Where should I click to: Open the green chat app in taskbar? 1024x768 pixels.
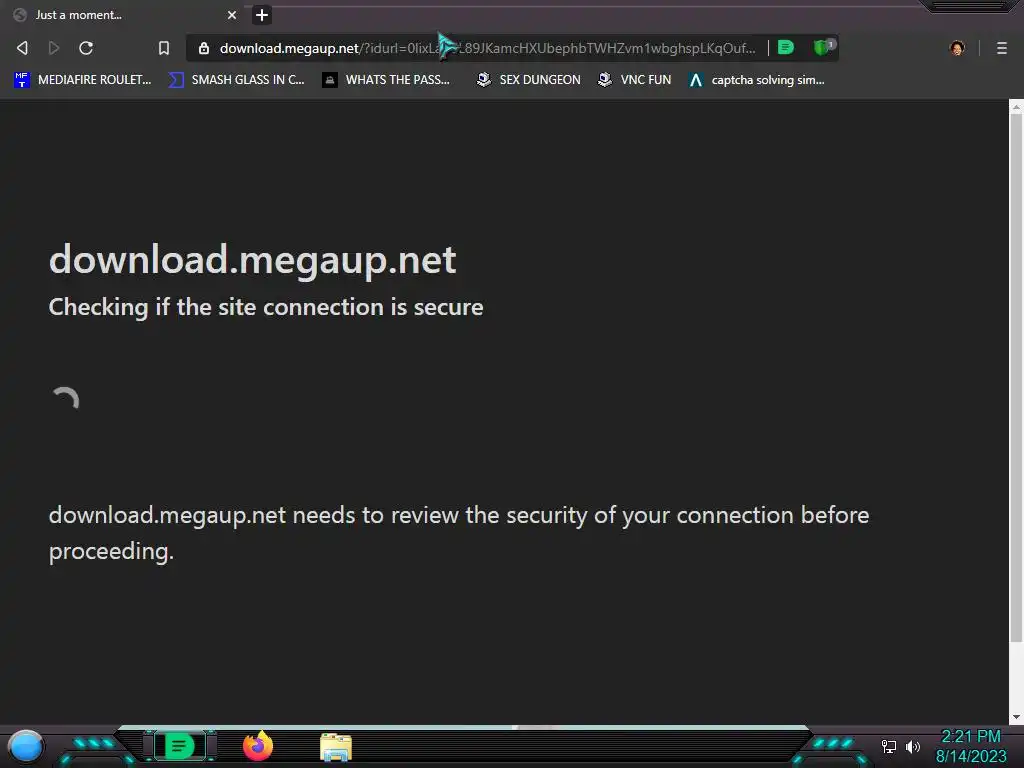pyautogui.click(x=179, y=746)
